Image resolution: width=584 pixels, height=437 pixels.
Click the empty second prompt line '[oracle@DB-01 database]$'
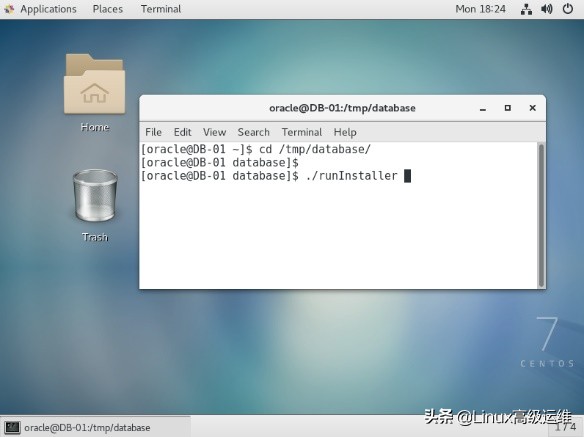pos(220,163)
